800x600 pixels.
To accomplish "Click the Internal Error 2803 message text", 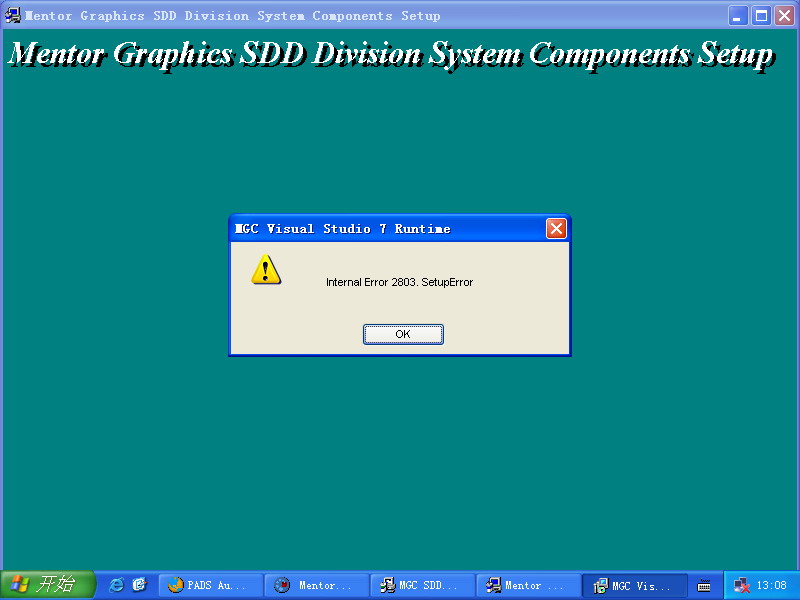I will point(399,282).
